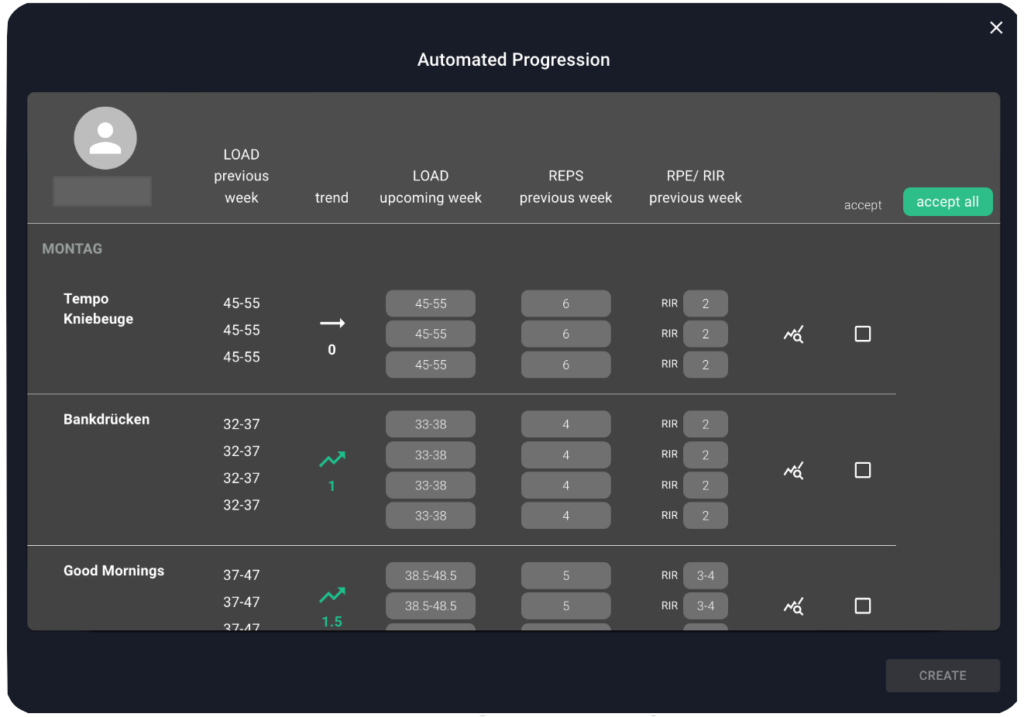1024x717 pixels.
Task: Edit last reps field for Bankdrücken
Action: (x=565, y=516)
